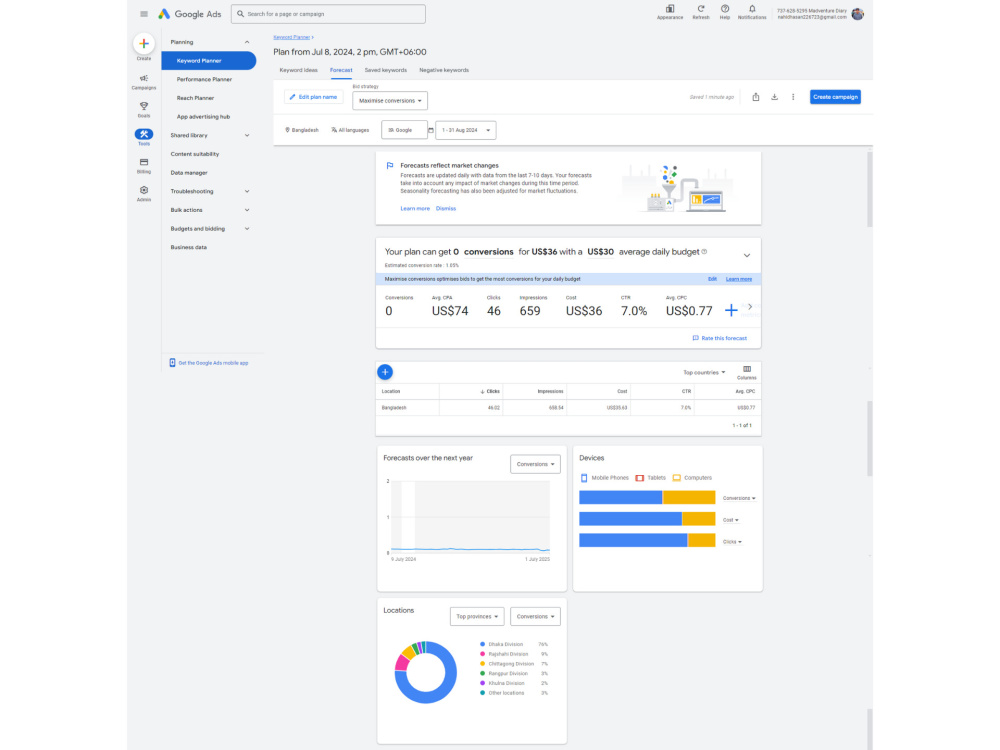The height and width of the screenshot is (750, 1000).
Task: Click the Create plus button
Action: tap(143, 43)
